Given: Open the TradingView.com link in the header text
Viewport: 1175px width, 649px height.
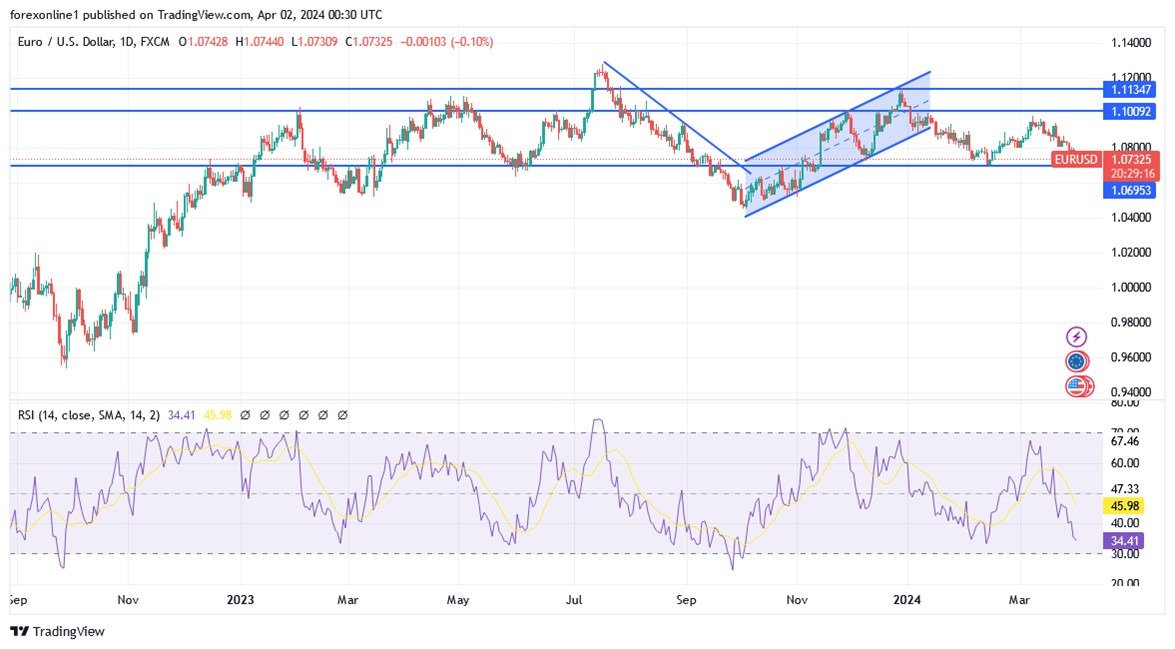Looking at the screenshot, I should (202, 14).
